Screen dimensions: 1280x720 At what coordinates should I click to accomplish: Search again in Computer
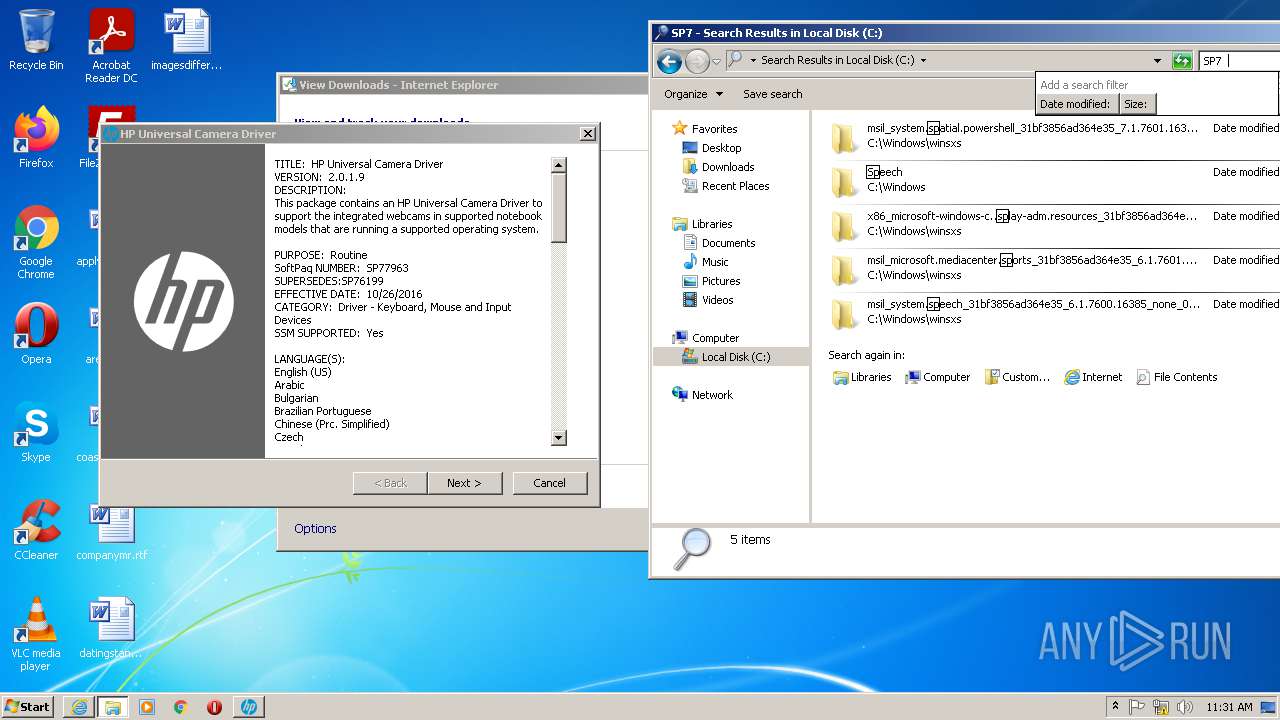(x=937, y=377)
